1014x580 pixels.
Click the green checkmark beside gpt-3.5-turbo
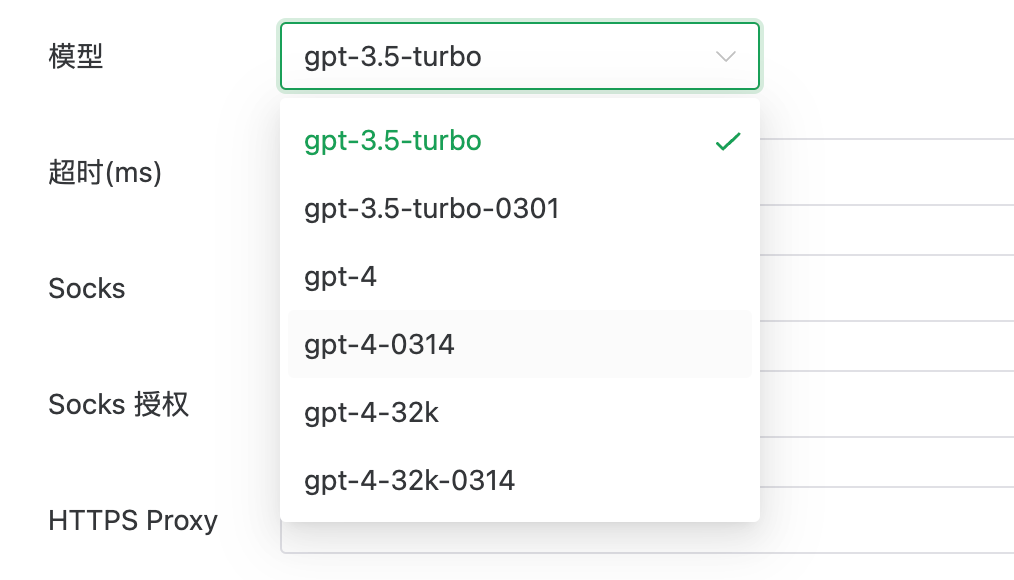(x=728, y=141)
